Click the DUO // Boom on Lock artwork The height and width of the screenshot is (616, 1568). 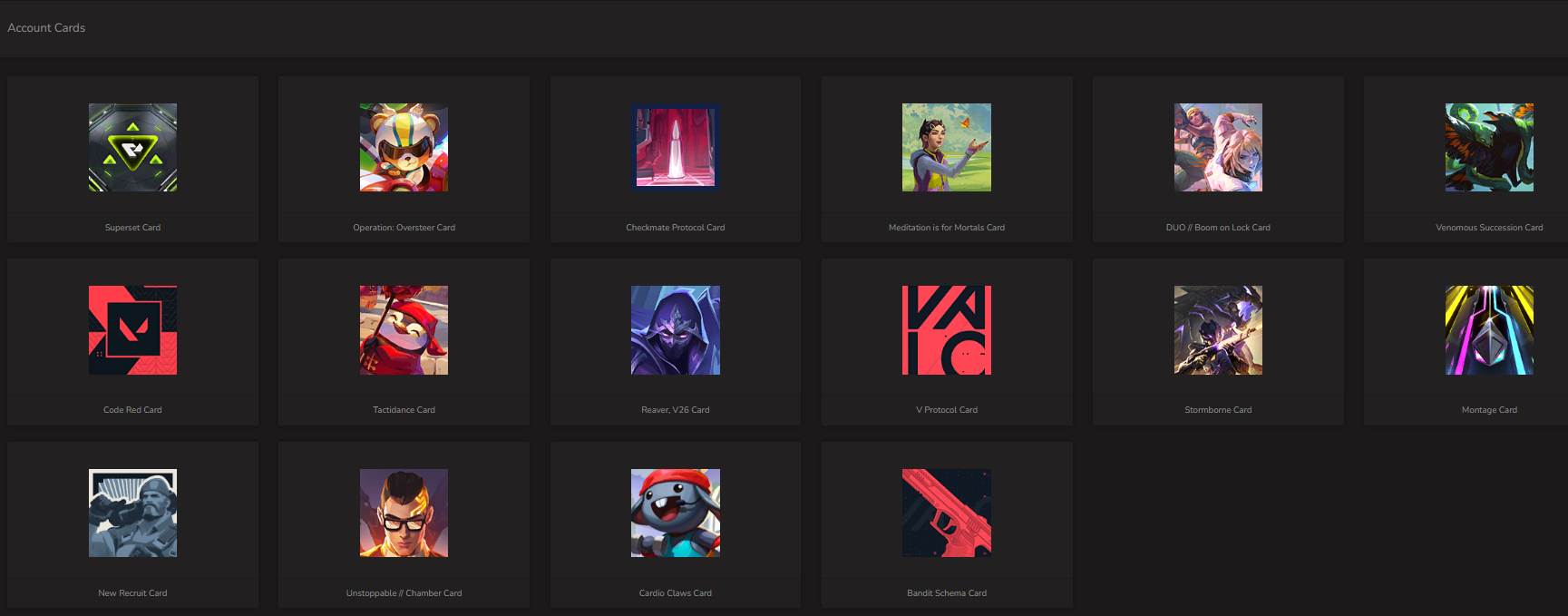coord(1218,147)
